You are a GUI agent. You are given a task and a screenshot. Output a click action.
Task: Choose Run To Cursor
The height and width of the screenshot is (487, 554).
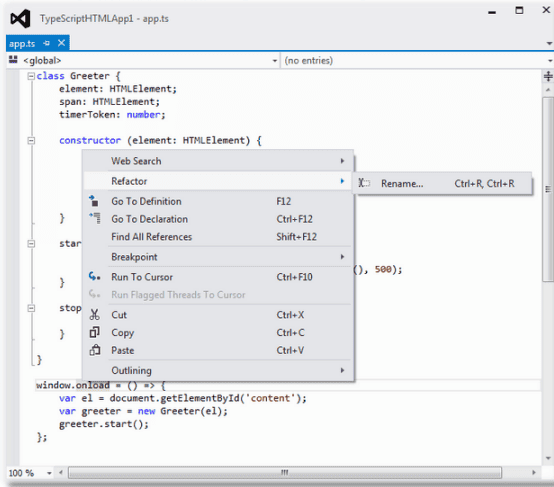[x=218, y=277]
